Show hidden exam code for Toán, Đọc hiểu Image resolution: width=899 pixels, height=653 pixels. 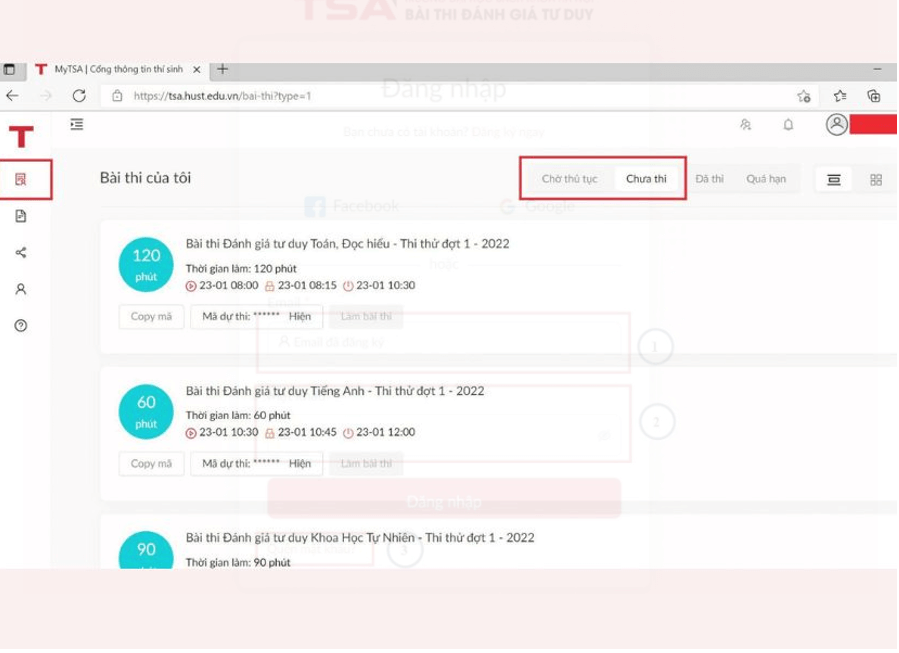click(300, 317)
